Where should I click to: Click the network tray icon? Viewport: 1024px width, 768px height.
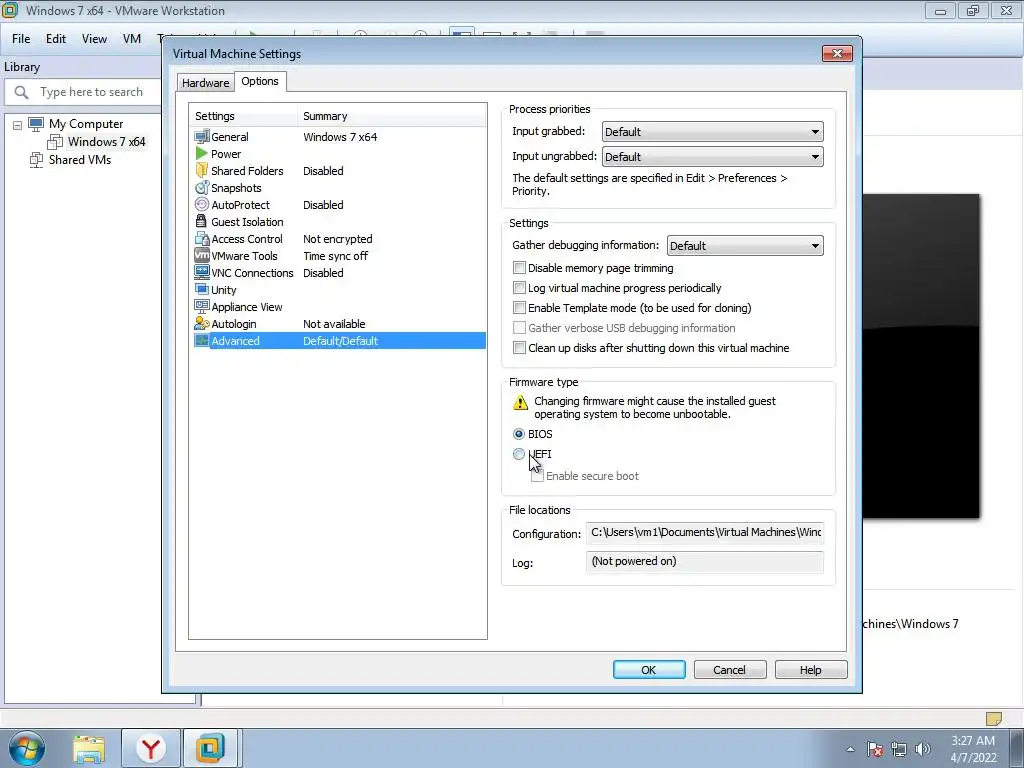point(899,749)
